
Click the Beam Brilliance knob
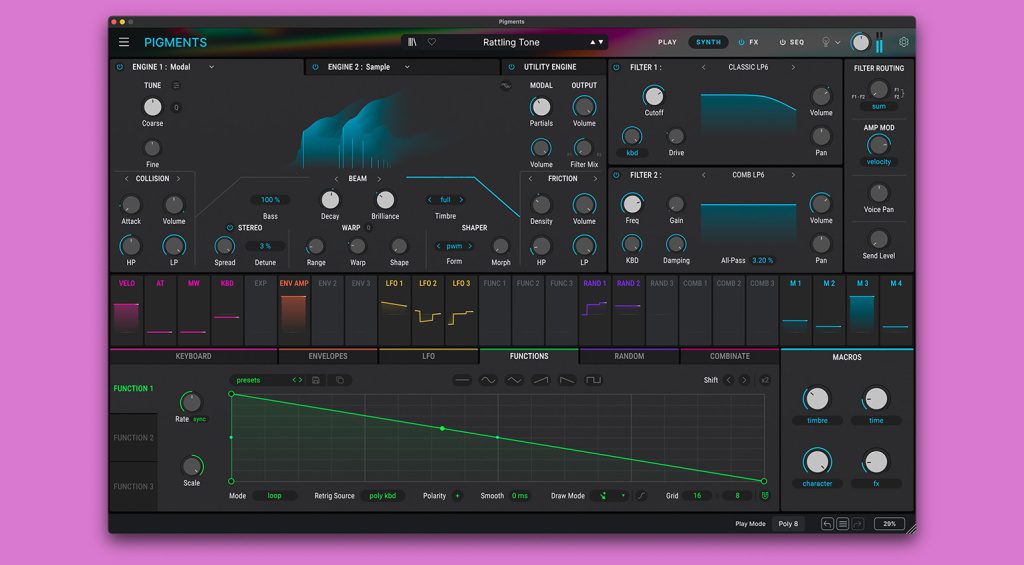coord(385,200)
